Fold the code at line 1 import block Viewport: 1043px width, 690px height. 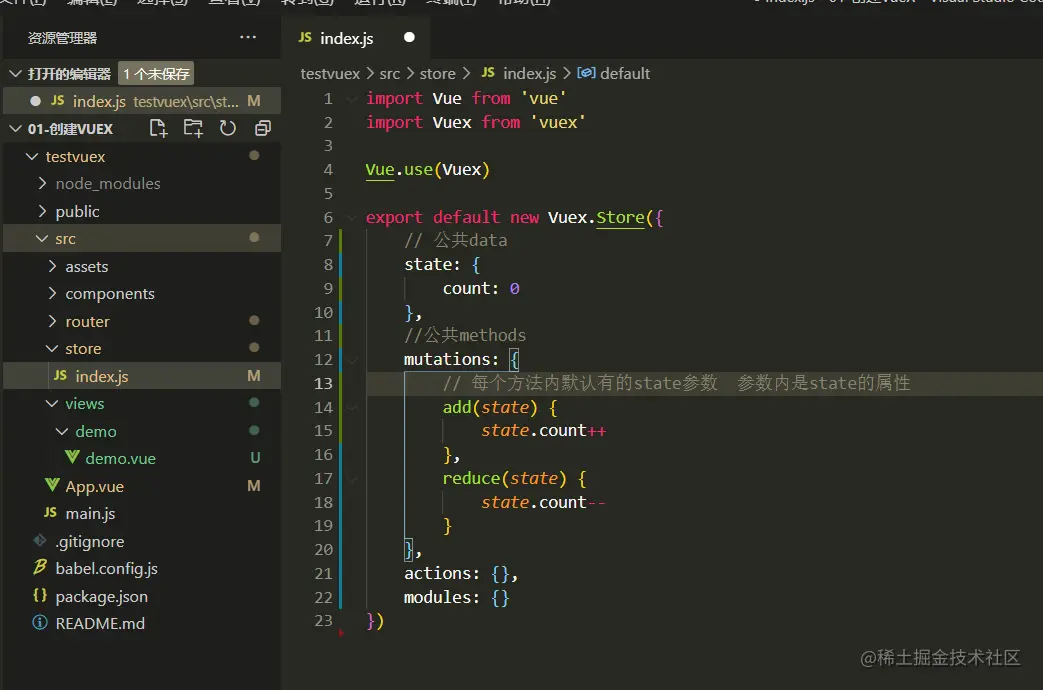352,98
